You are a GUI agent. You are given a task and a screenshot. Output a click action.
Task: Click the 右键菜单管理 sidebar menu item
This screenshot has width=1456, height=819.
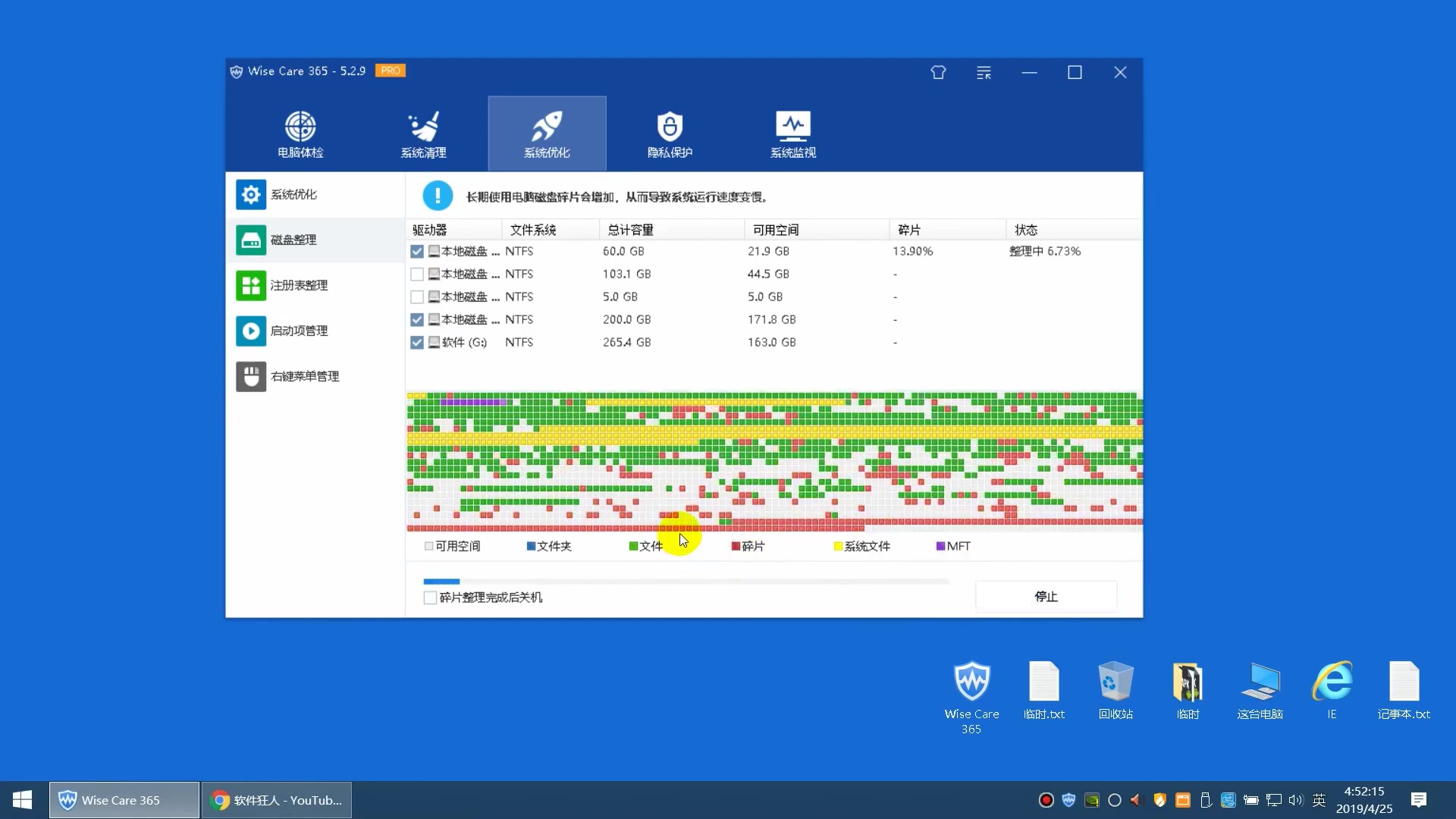(305, 376)
